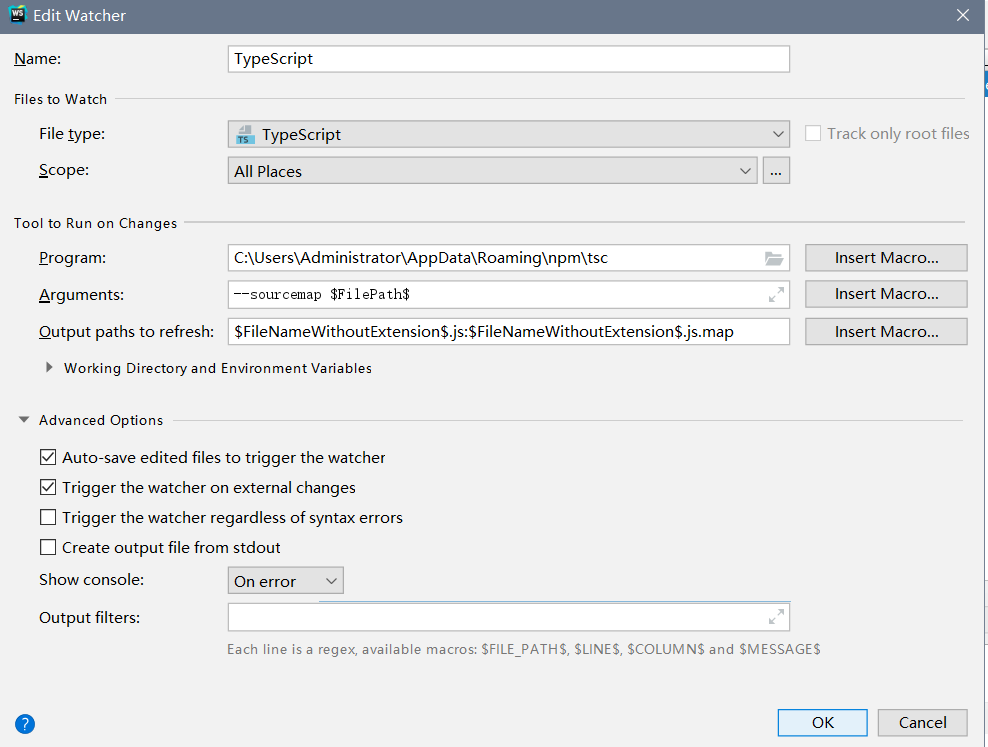Click the Name text field
The image size is (988, 747).
click(508, 59)
